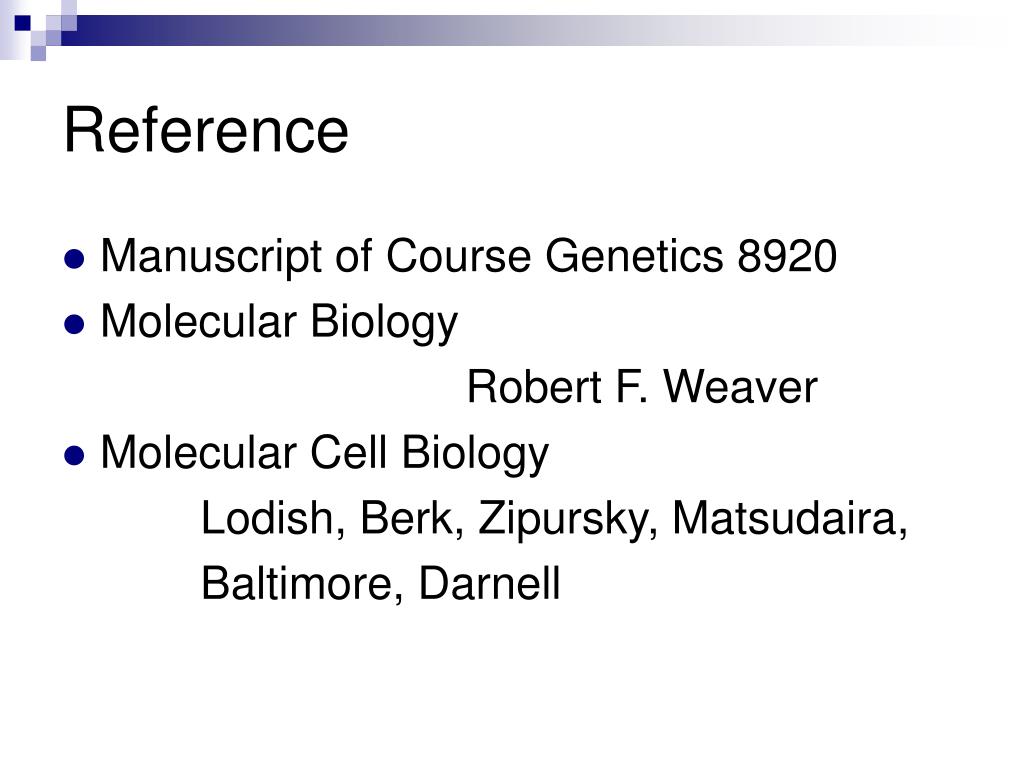This screenshot has height=768, width=1024.
Task: Click the "Reference" slide title
Action: [206, 131]
